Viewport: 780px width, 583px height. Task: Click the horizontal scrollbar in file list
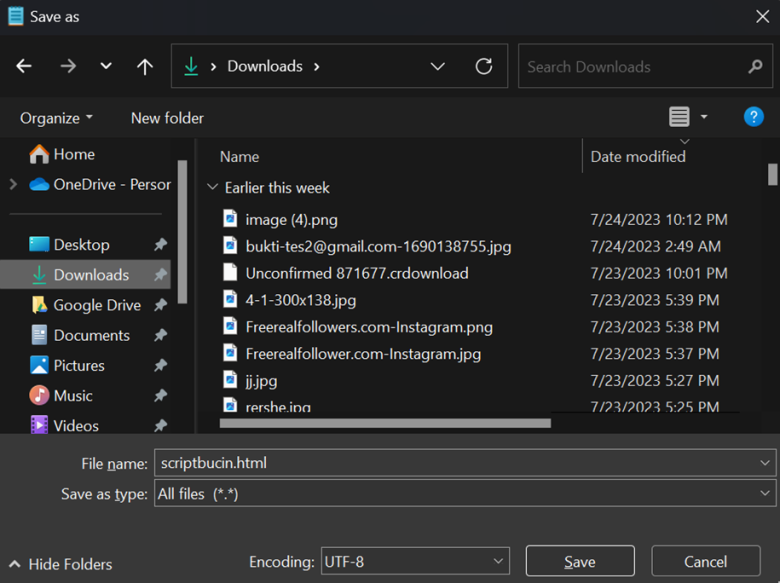385,423
